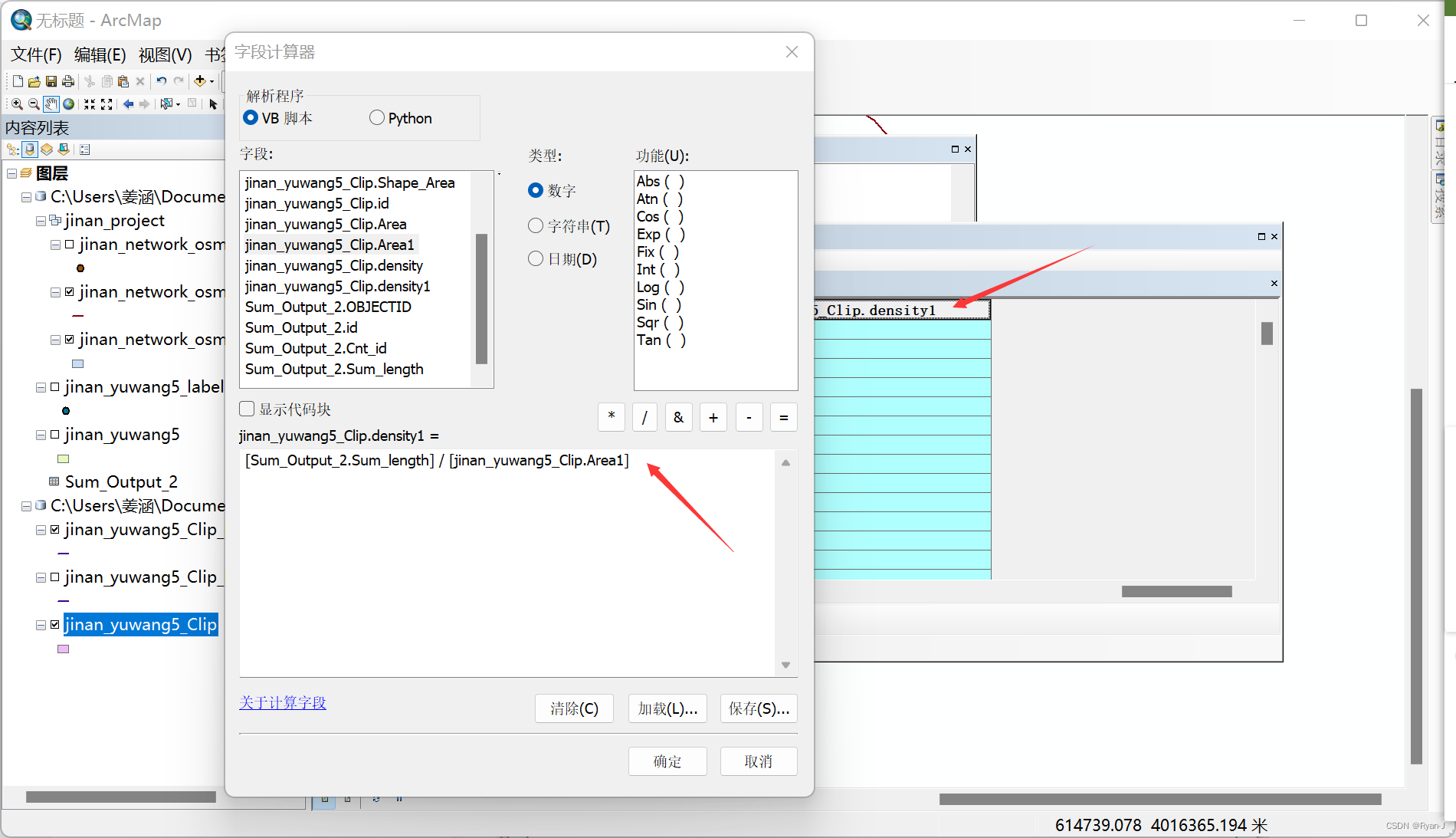Switch to List By Source icon

click(30, 150)
